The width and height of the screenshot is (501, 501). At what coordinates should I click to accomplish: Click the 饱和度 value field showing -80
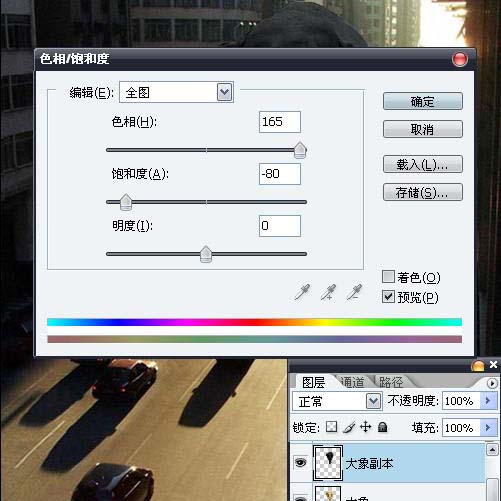click(x=280, y=174)
